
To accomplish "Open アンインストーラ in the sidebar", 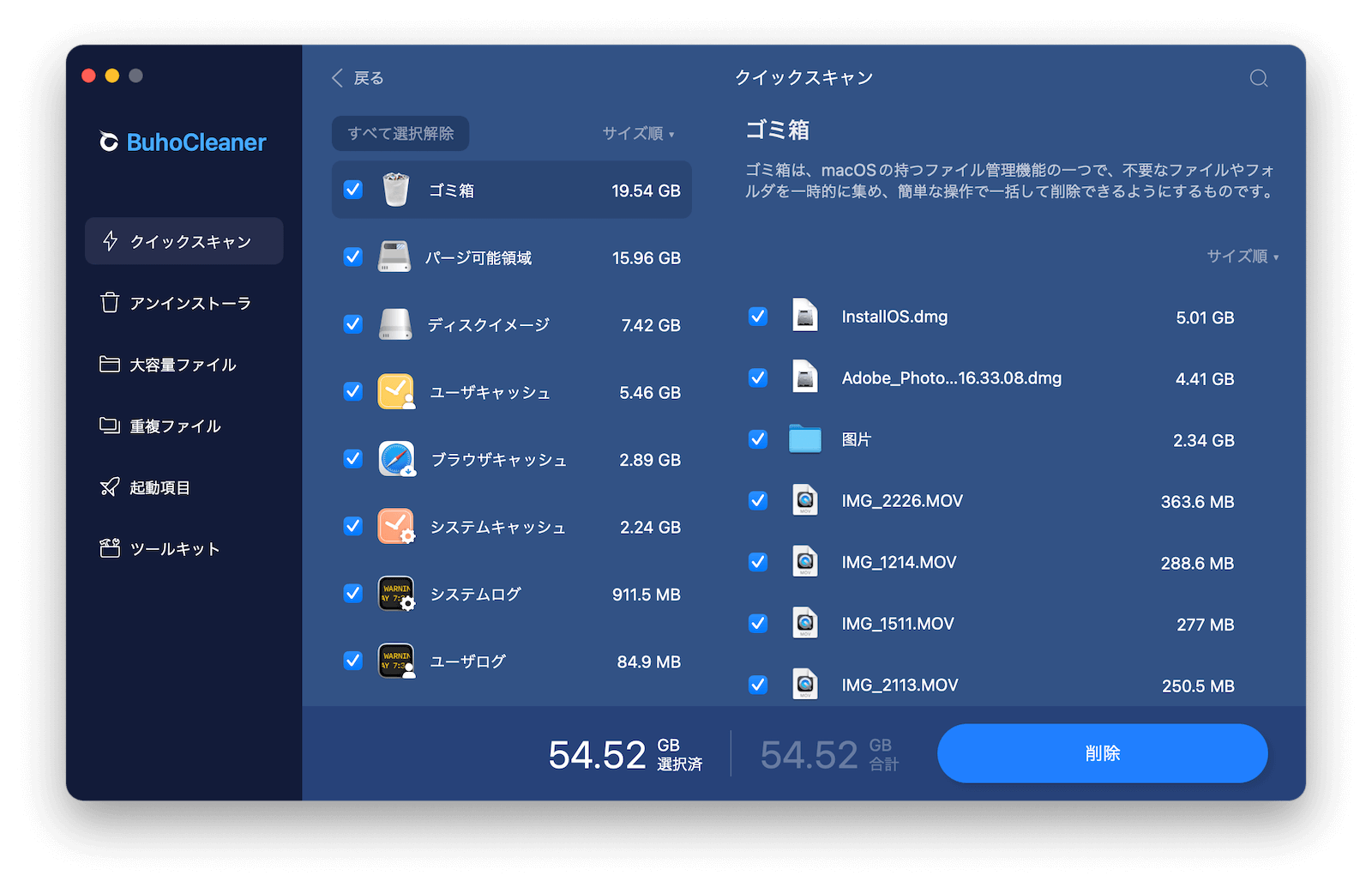I will [x=184, y=303].
